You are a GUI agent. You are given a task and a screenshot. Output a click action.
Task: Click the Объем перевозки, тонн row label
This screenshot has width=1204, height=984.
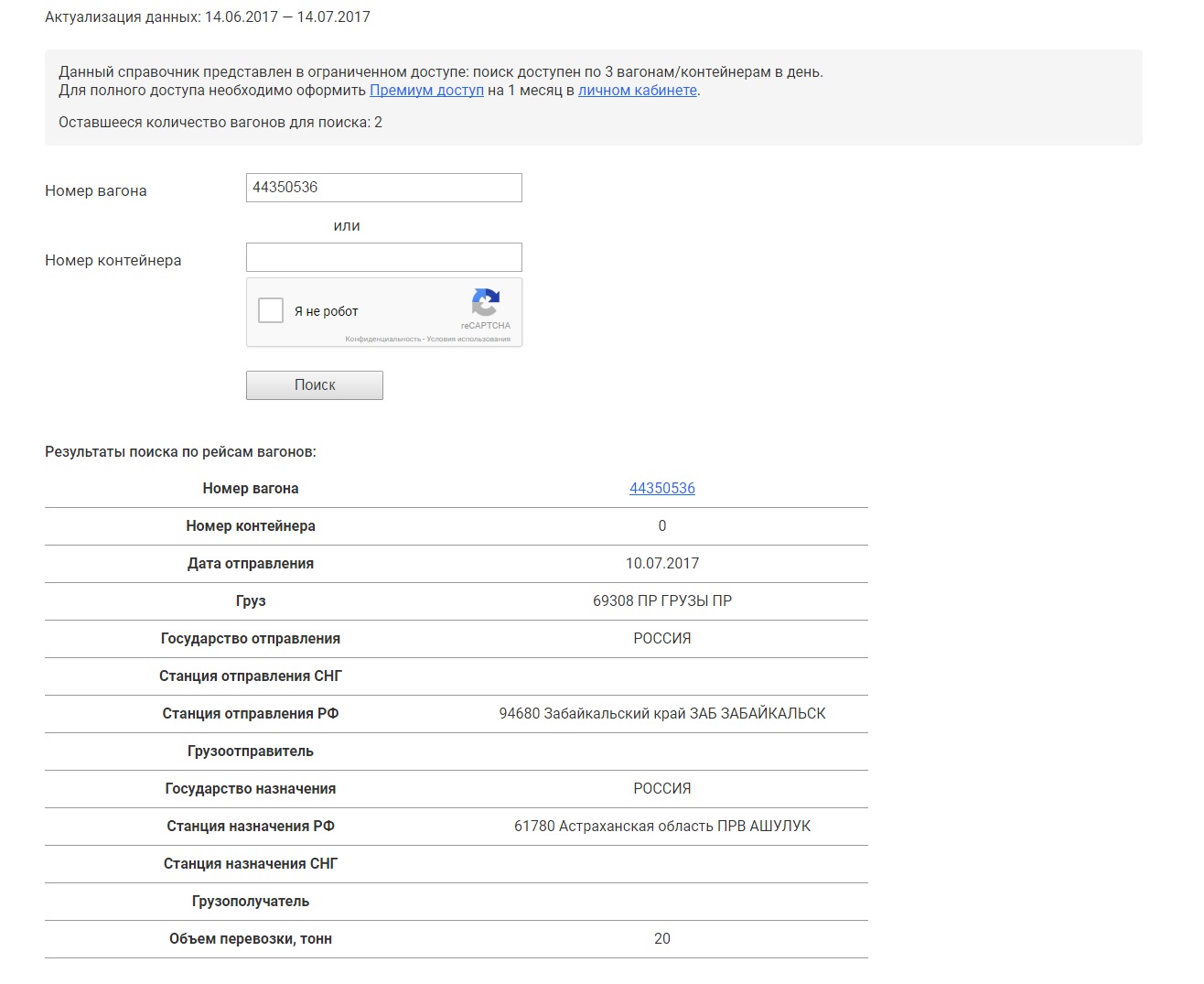(251, 939)
